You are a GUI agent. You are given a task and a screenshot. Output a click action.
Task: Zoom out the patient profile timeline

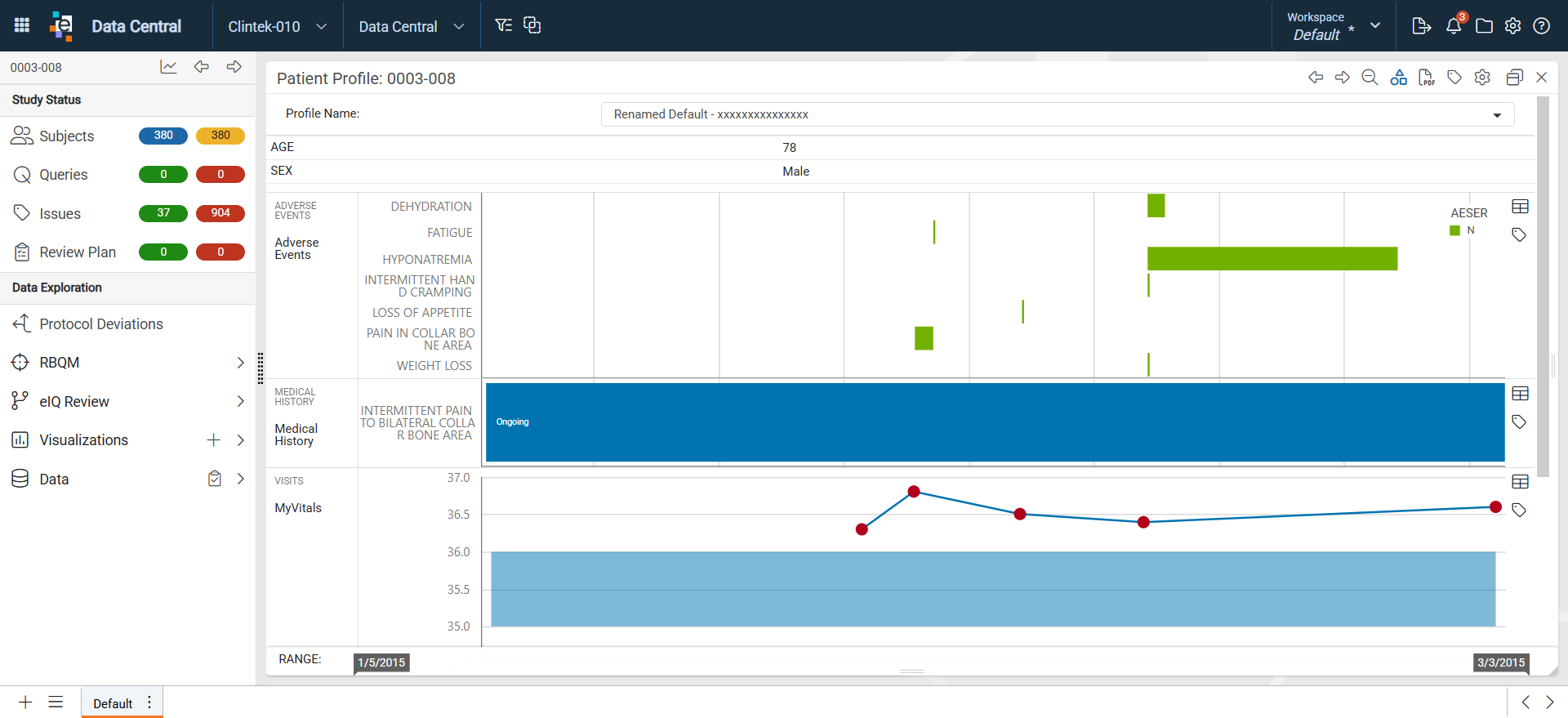pyautogui.click(x=1370, y=78)
